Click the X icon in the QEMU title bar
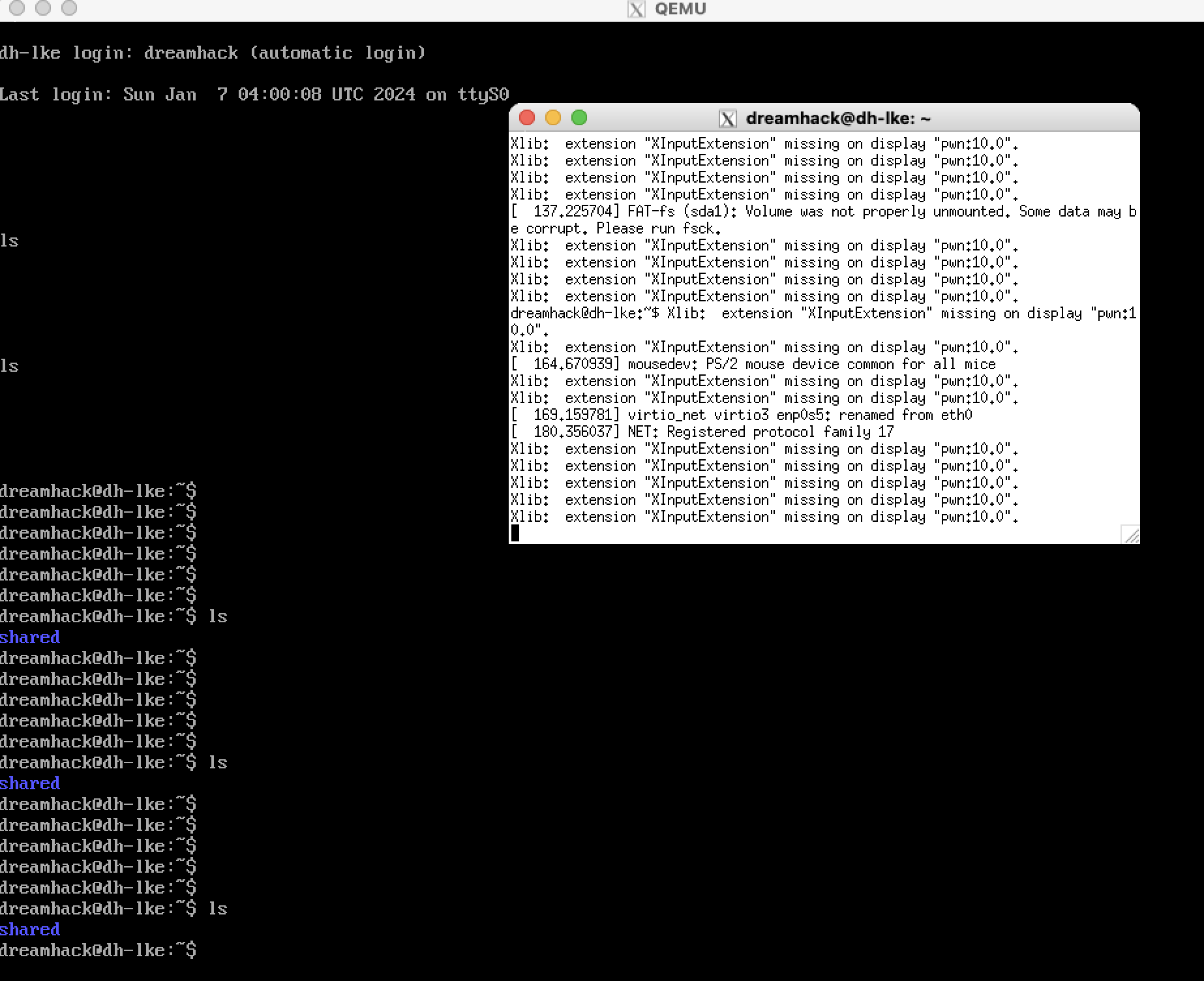 (x=636, y=9)
